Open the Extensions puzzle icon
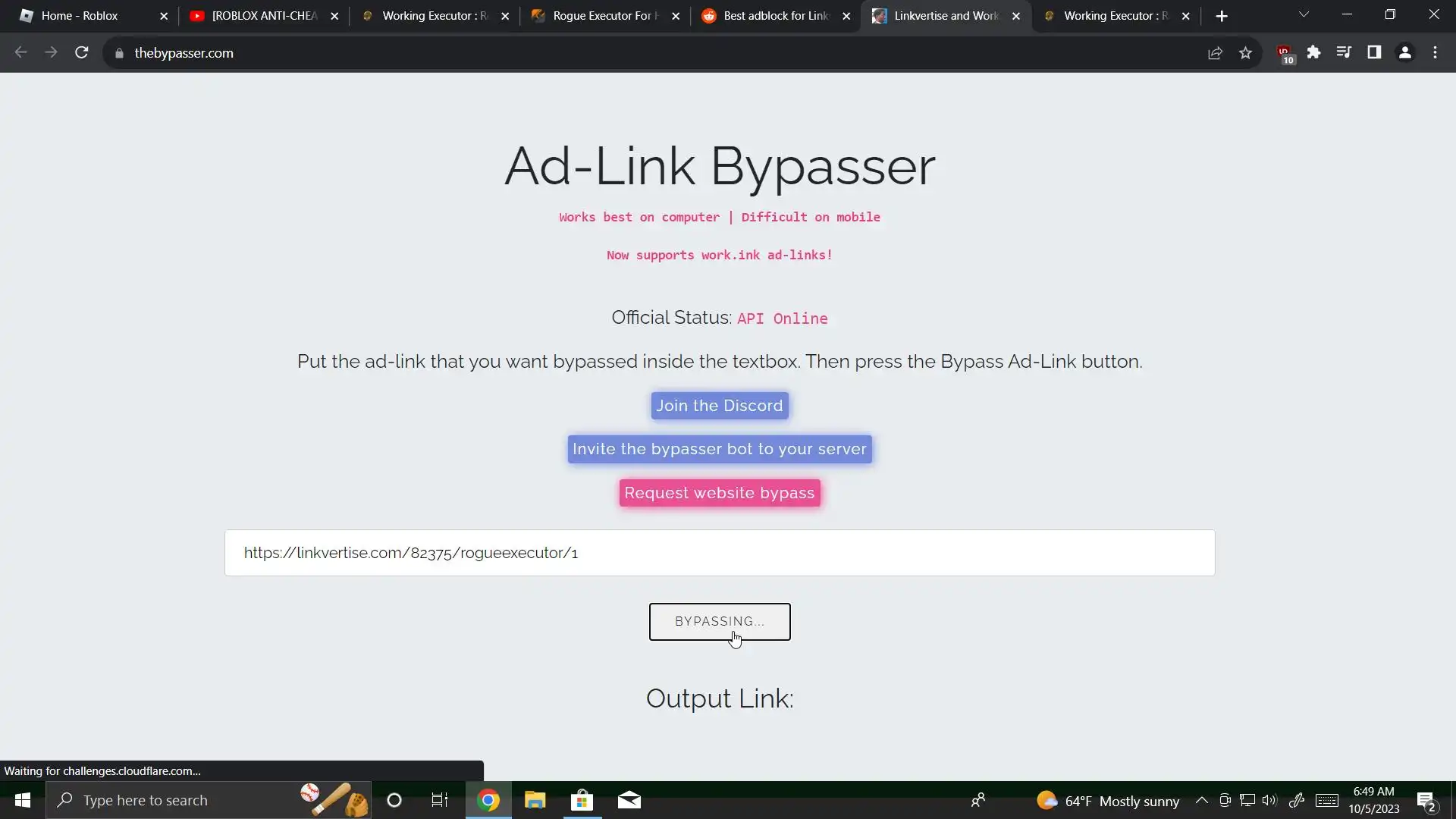The image size is (1456, 819). pos(1313,52)
